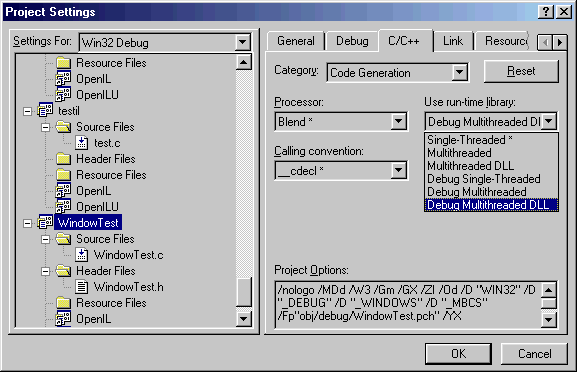The image size is (577, 372).
Task: Close the Project Settings dialog
Action: tap(564, 12)
